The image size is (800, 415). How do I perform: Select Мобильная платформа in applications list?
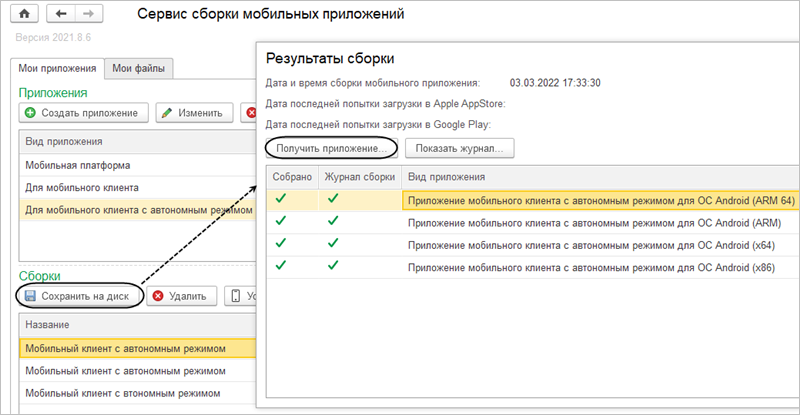pyautogui.click(x=78, y=164)
